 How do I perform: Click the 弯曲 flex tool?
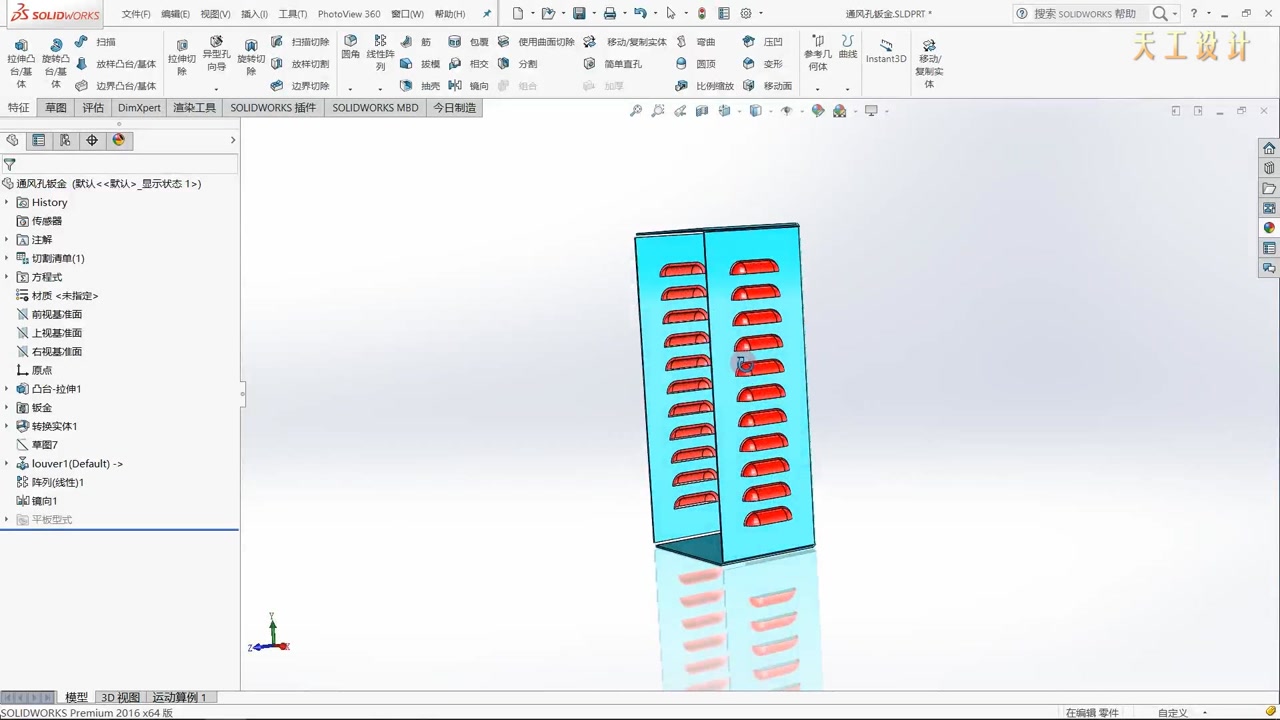696,42
